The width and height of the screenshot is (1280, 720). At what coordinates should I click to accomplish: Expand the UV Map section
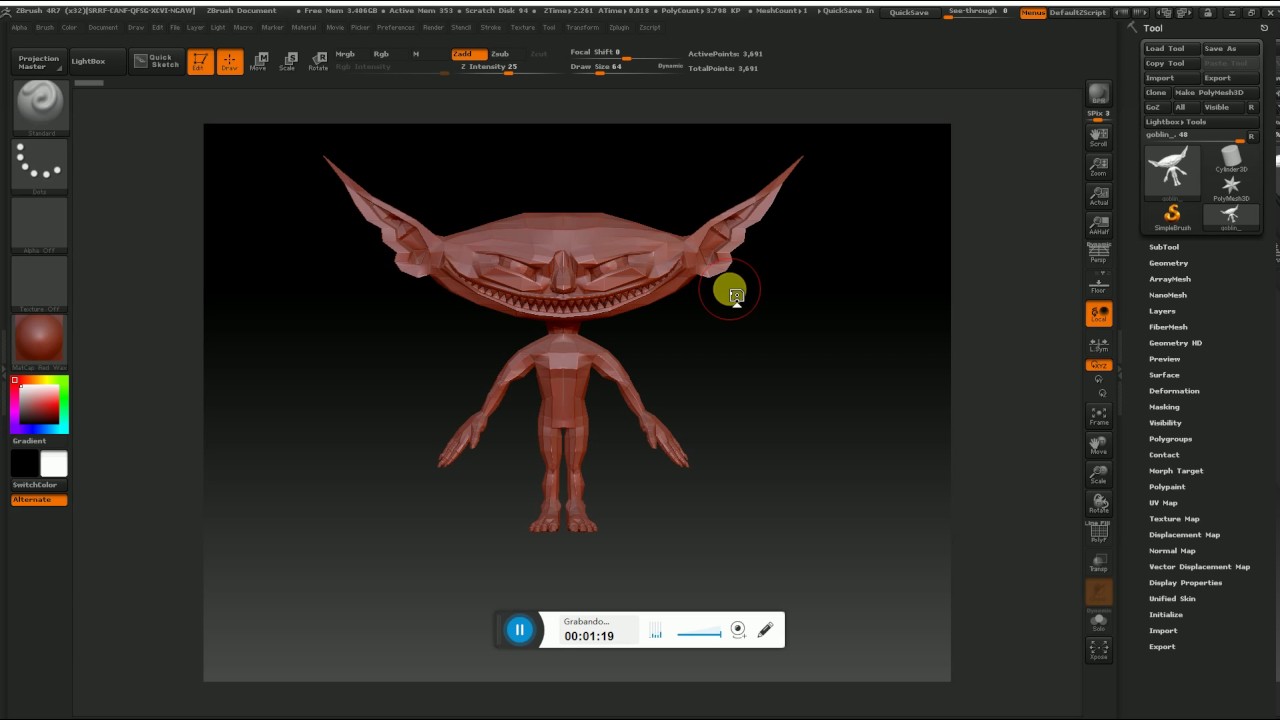click(1163, 503)
